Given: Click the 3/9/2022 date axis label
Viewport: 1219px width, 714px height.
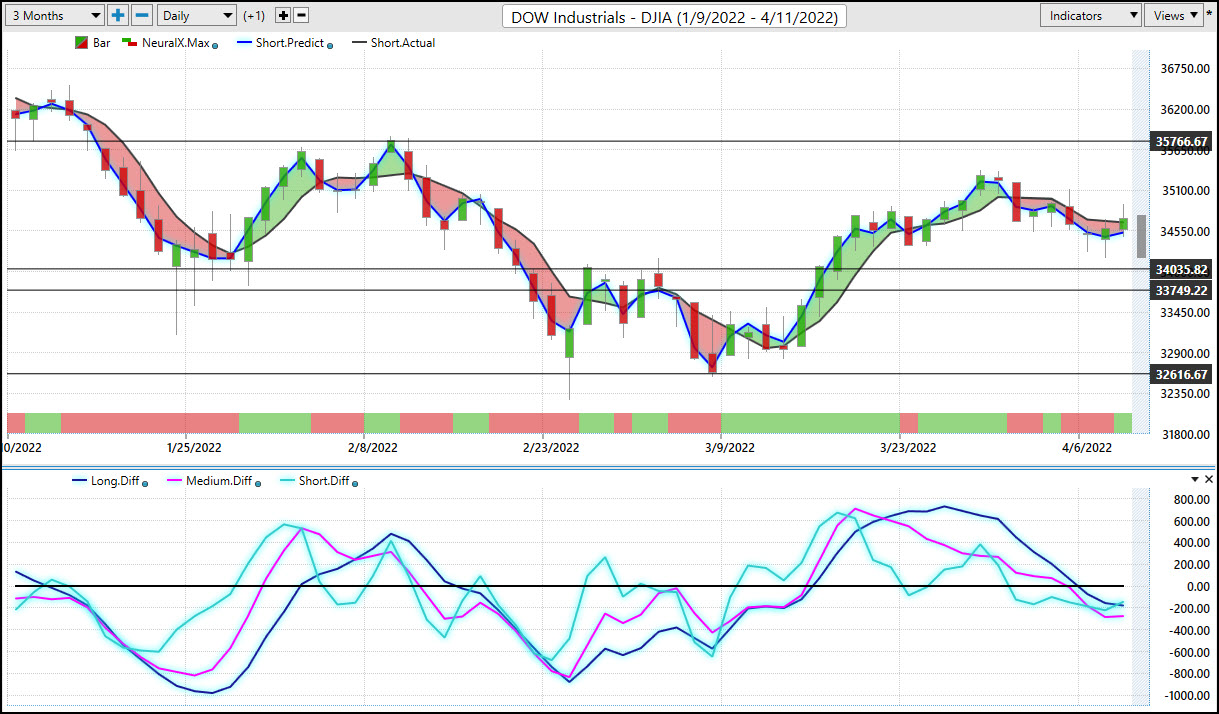Looking at the screenshot, I should point(729,448).
